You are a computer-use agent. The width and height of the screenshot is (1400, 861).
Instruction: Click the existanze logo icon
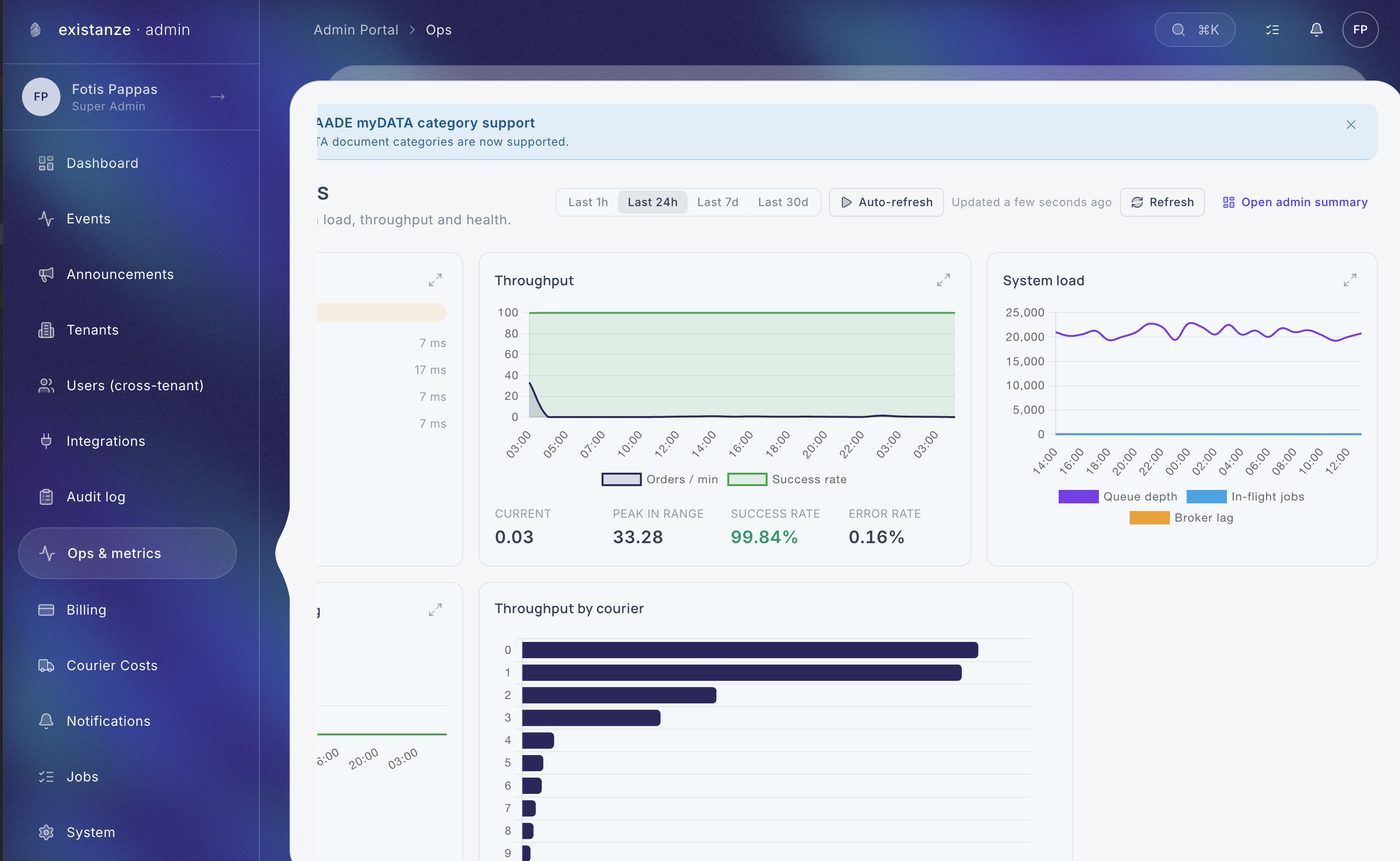point(35,30)
